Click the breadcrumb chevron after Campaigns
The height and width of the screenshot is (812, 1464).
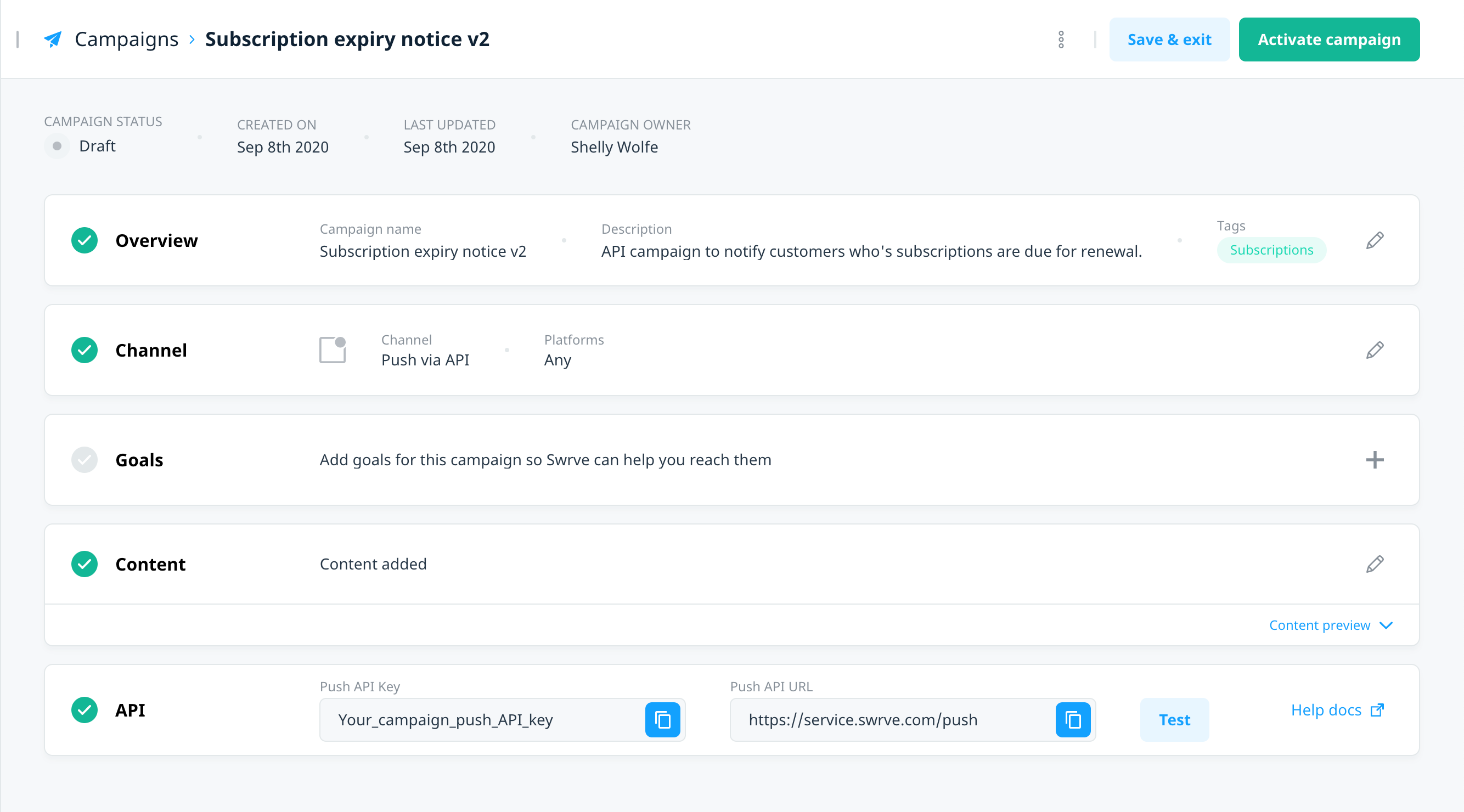pos(192,39)
